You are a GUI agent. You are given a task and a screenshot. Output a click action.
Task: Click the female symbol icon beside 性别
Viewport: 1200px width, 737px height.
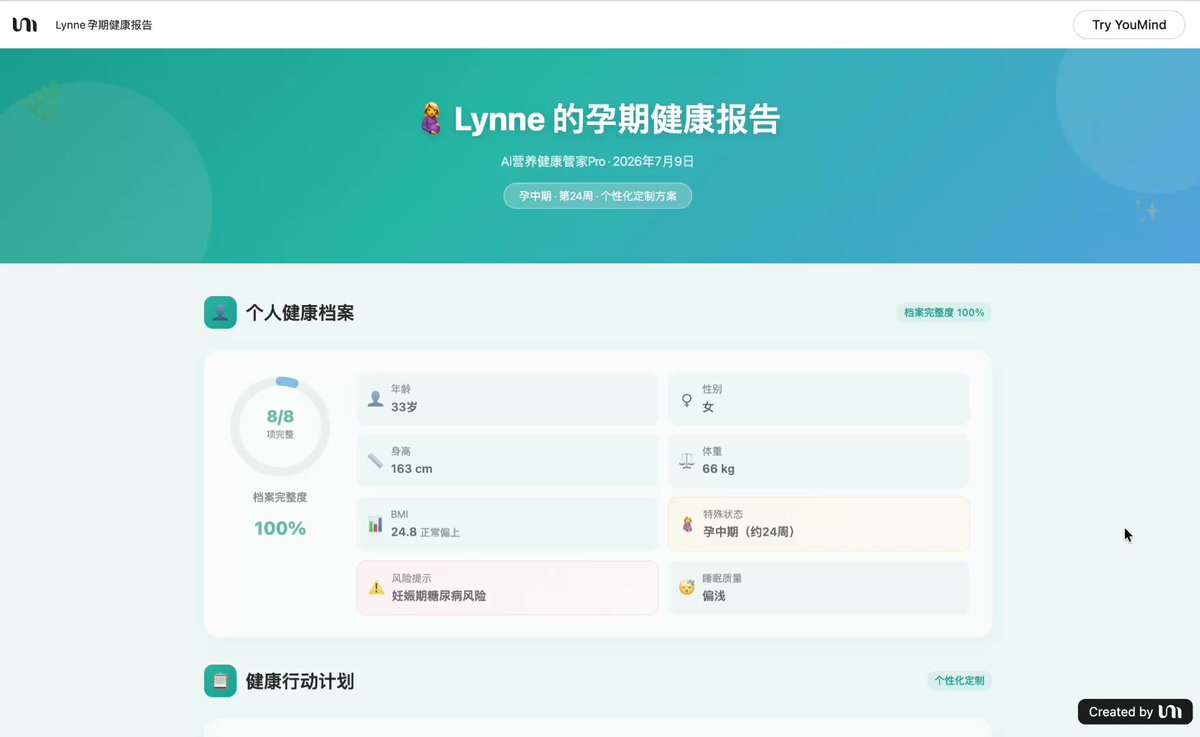point(687,399)
